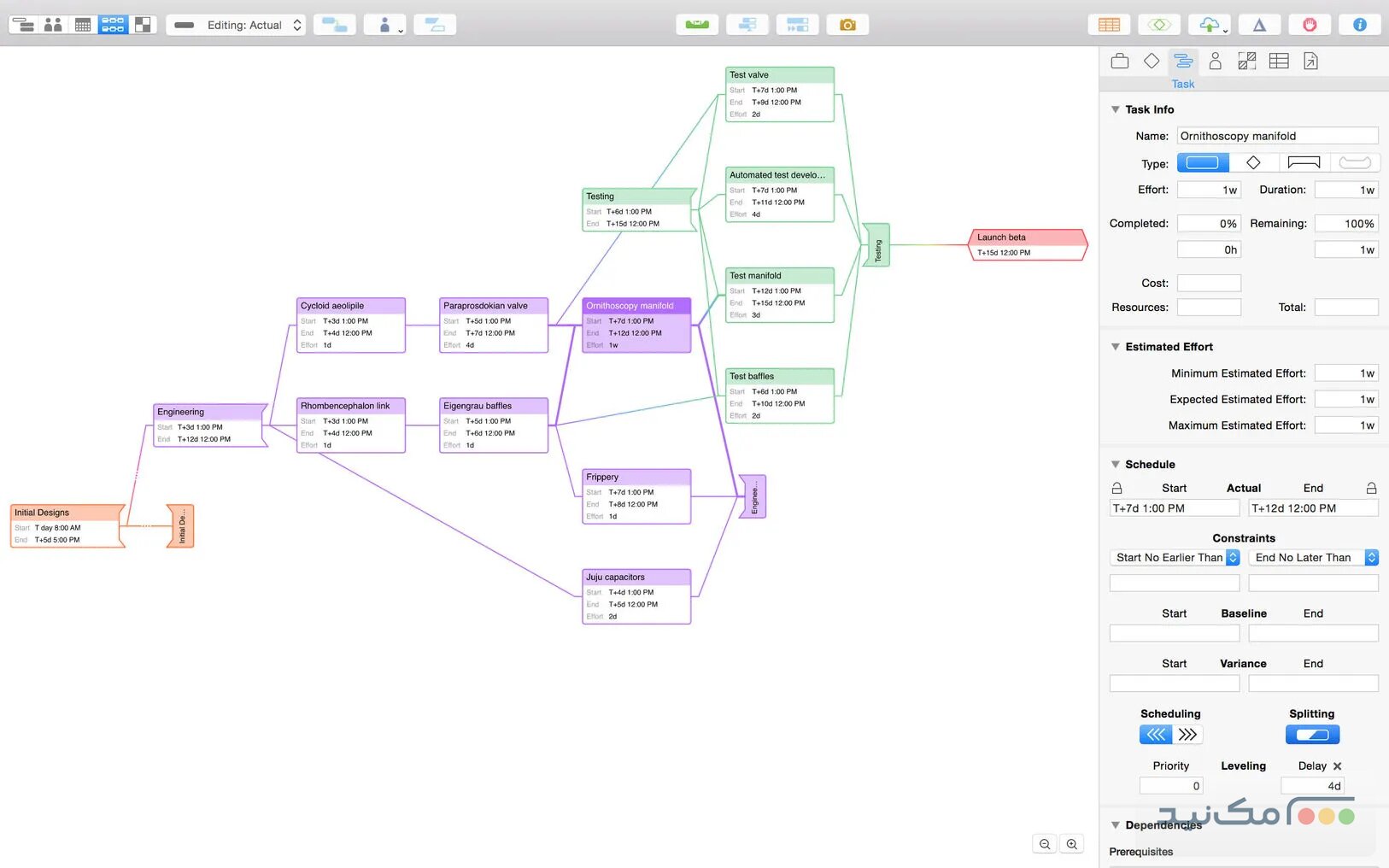The width and height of the screenshot is (1389, 868).
Task: Toggle the blue info inspector button
Action: click(1359, 25)
